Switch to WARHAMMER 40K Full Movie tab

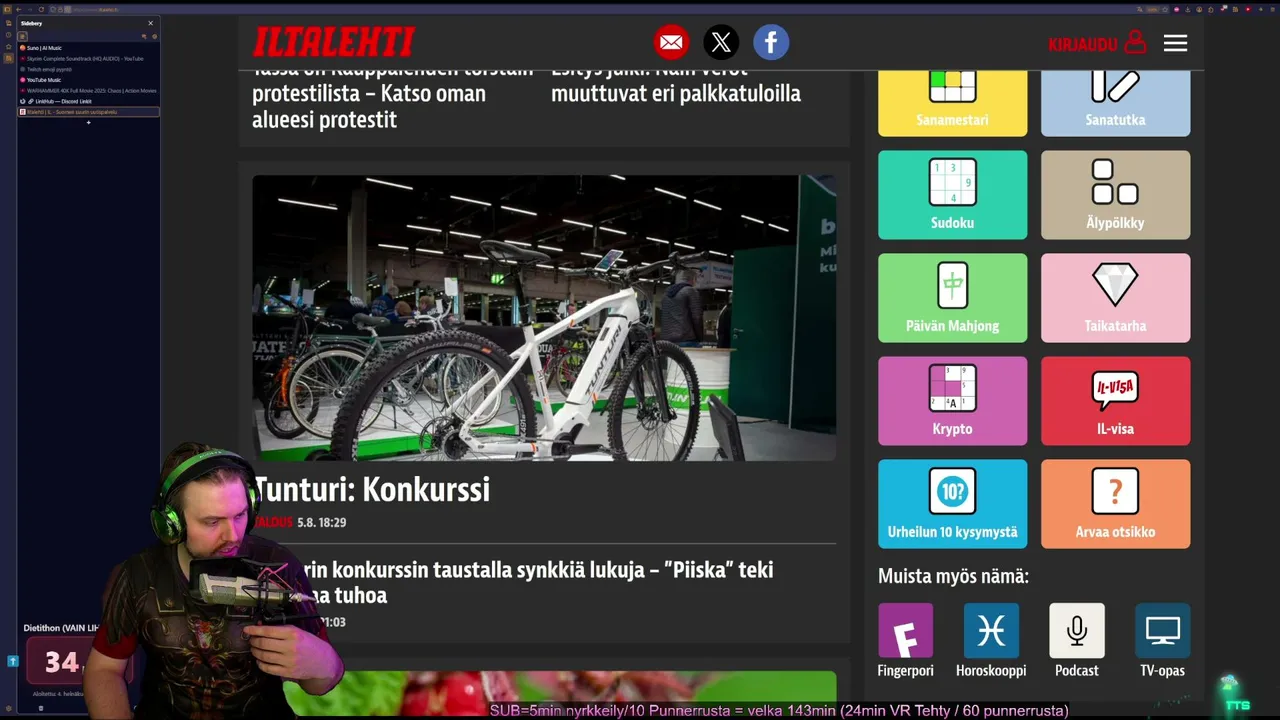click(x=88, y=90)
